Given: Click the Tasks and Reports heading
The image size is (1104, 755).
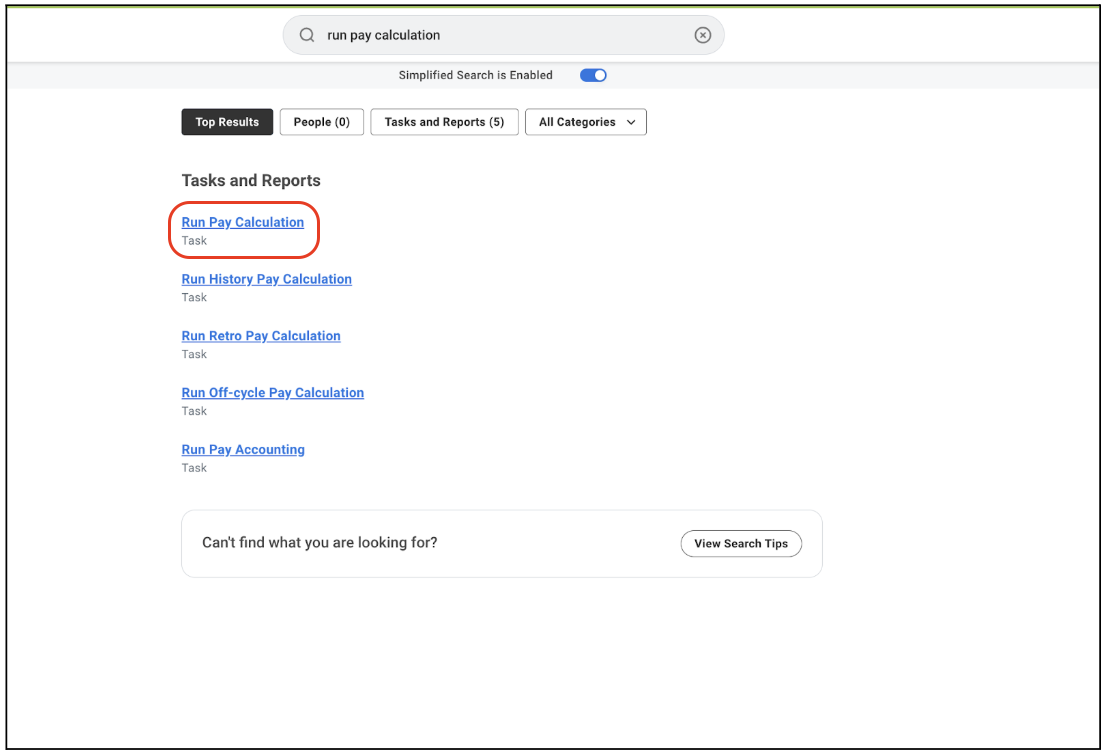Looking at the screenshot, I should pos(251,180).
